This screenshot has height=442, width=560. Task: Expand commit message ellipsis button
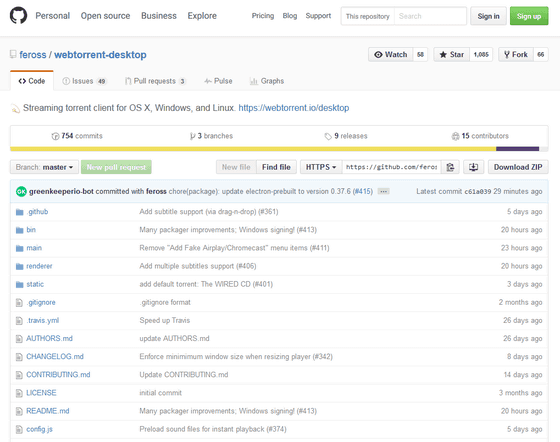click(383, 191)
